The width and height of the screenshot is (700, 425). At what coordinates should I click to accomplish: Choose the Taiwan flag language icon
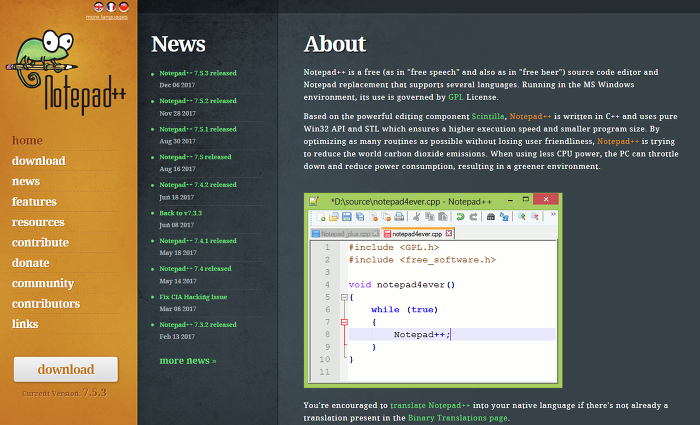coord(124,7)
